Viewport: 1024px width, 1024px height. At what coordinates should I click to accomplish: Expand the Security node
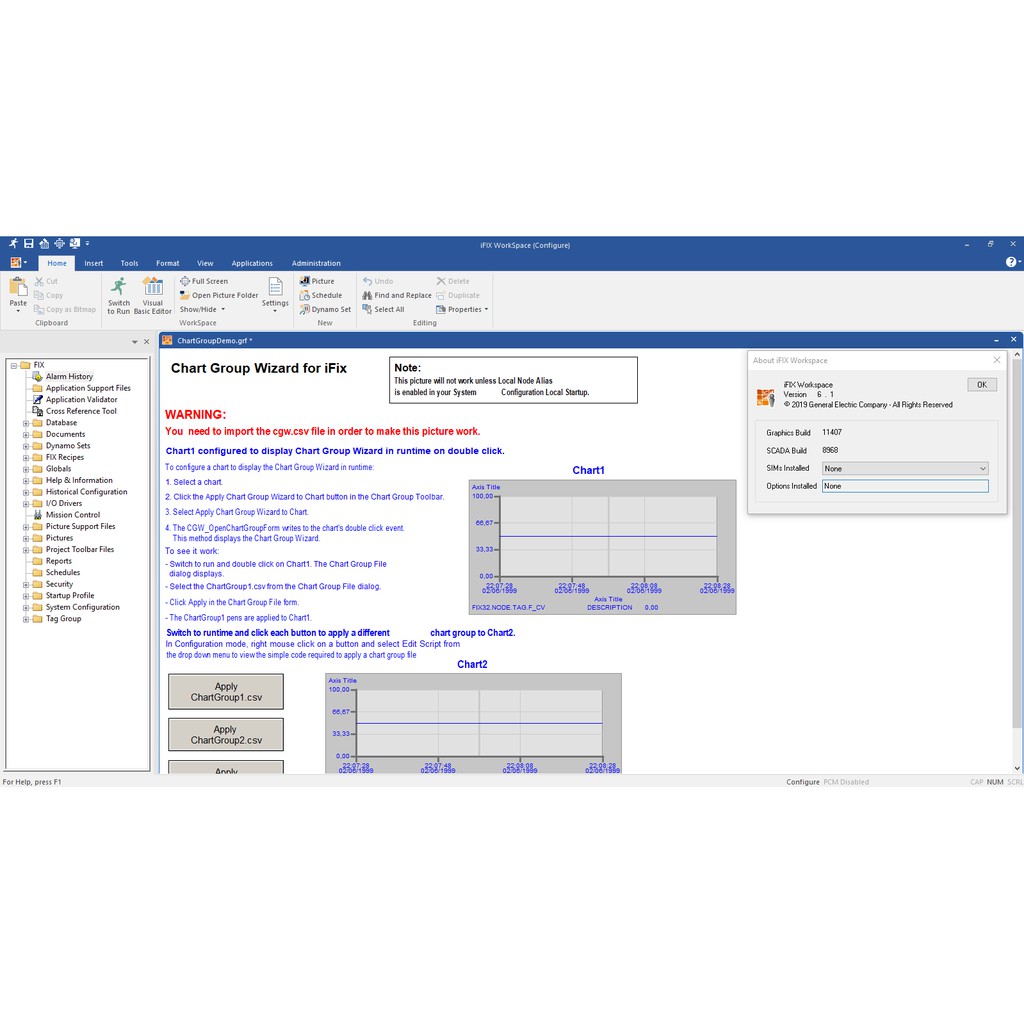pyautogui.click(x=25, y=584)
